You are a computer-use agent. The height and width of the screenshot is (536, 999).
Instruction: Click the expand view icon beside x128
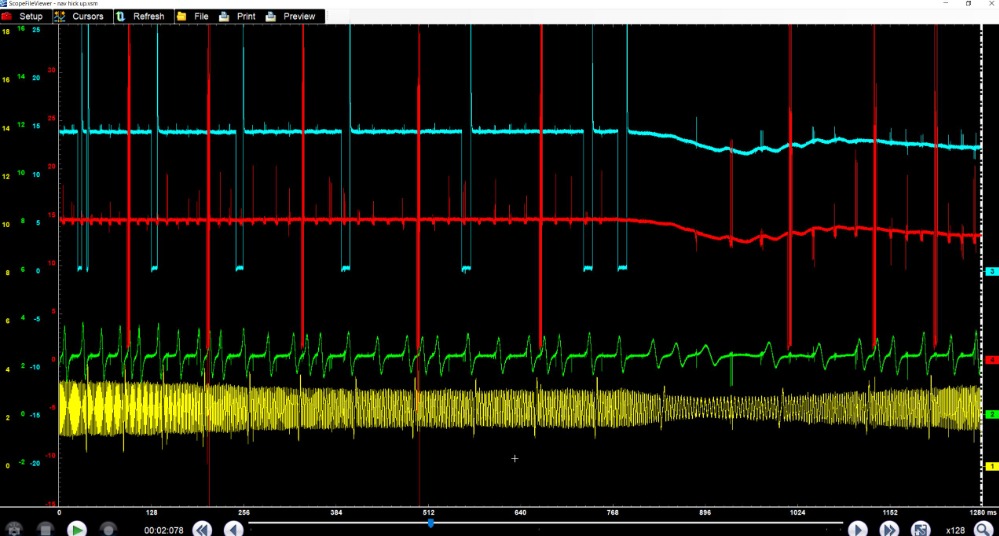pos(920,529)
